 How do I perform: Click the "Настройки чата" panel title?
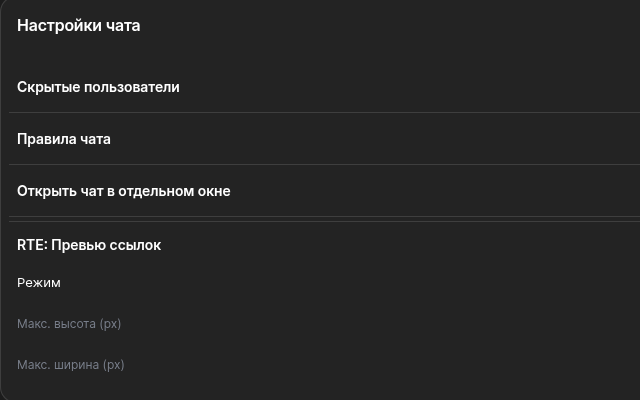click(x=79, y=26)
